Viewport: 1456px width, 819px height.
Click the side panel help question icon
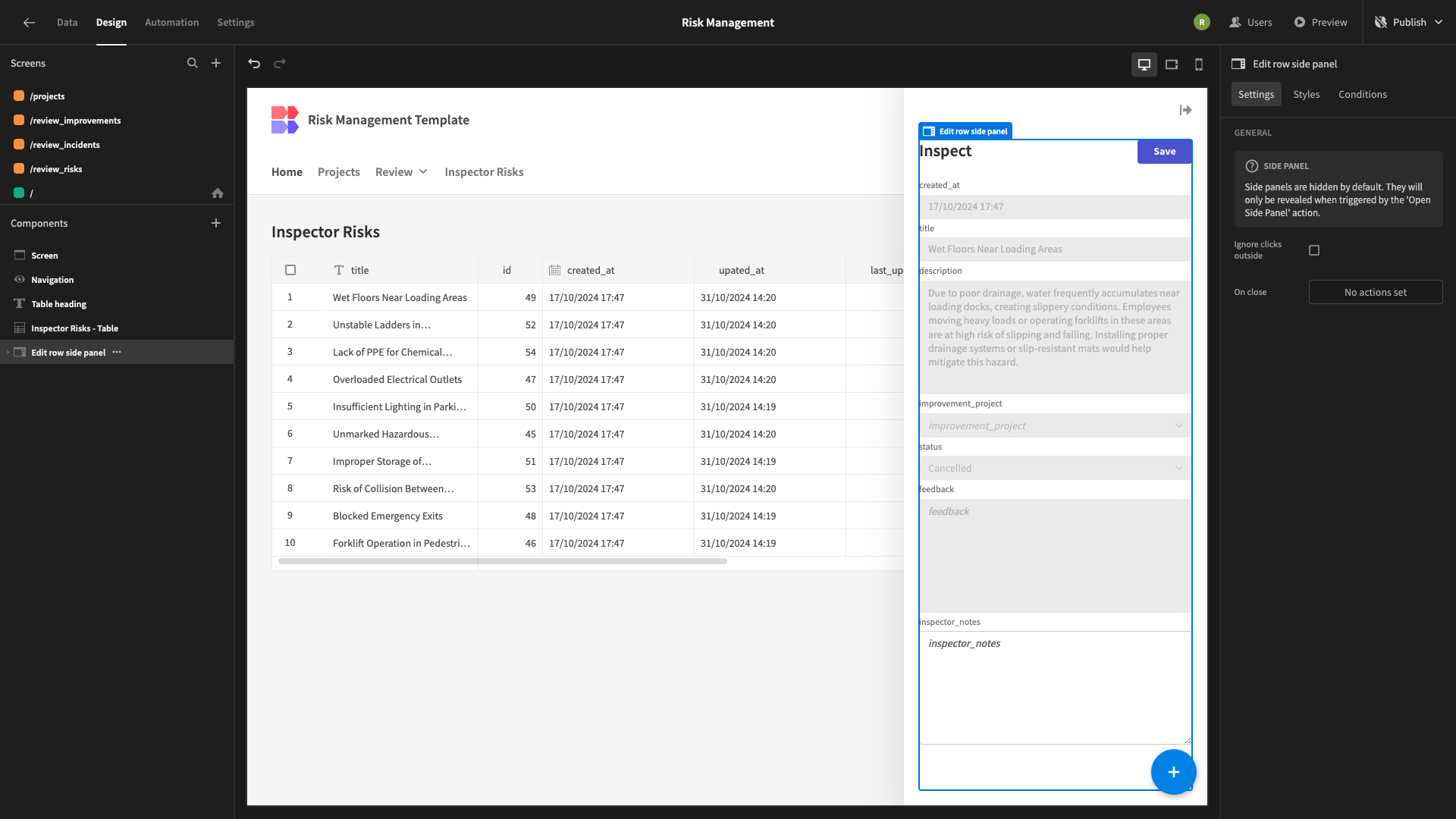(1252, 166)
